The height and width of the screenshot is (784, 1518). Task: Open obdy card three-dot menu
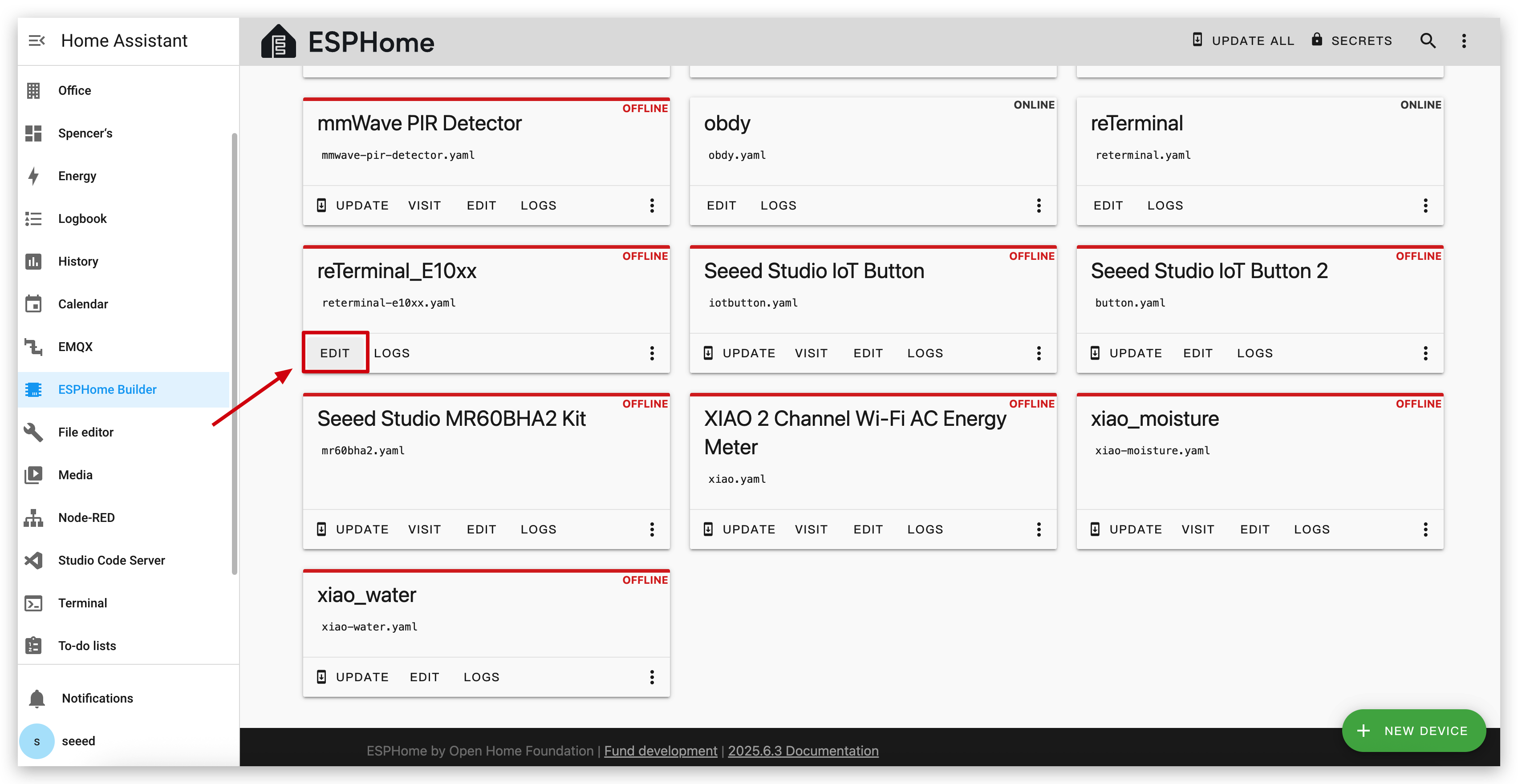1038,205
